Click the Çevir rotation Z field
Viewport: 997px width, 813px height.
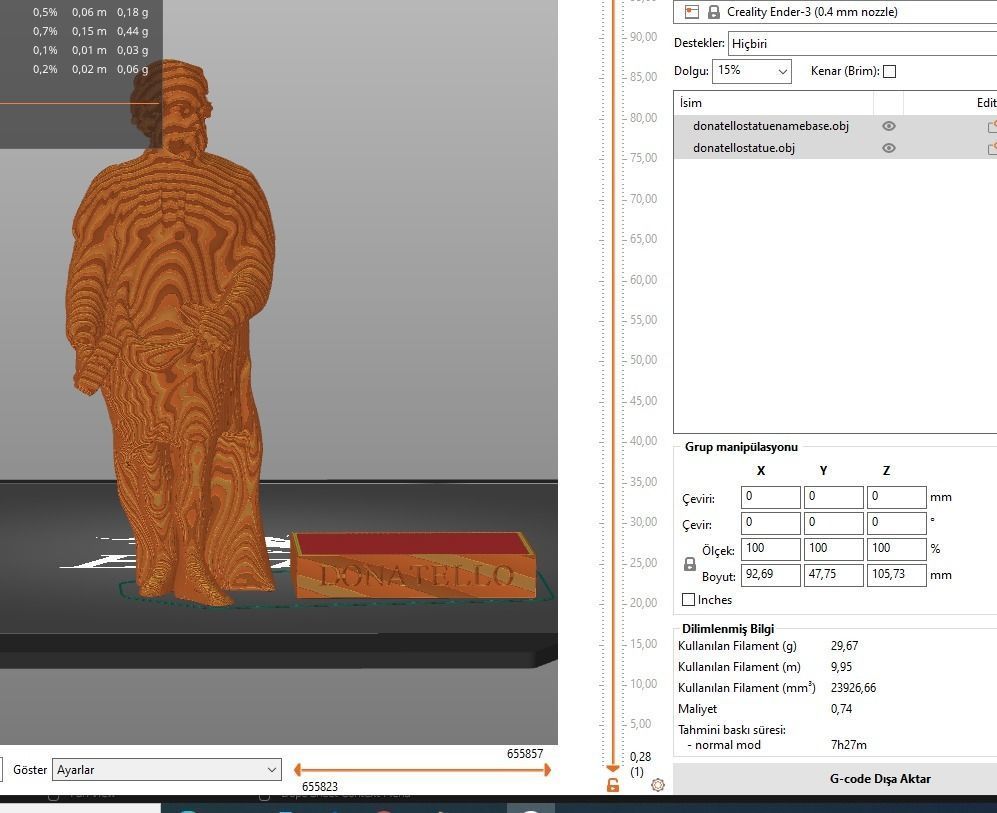pyautogui.click(x=897, y=523)
